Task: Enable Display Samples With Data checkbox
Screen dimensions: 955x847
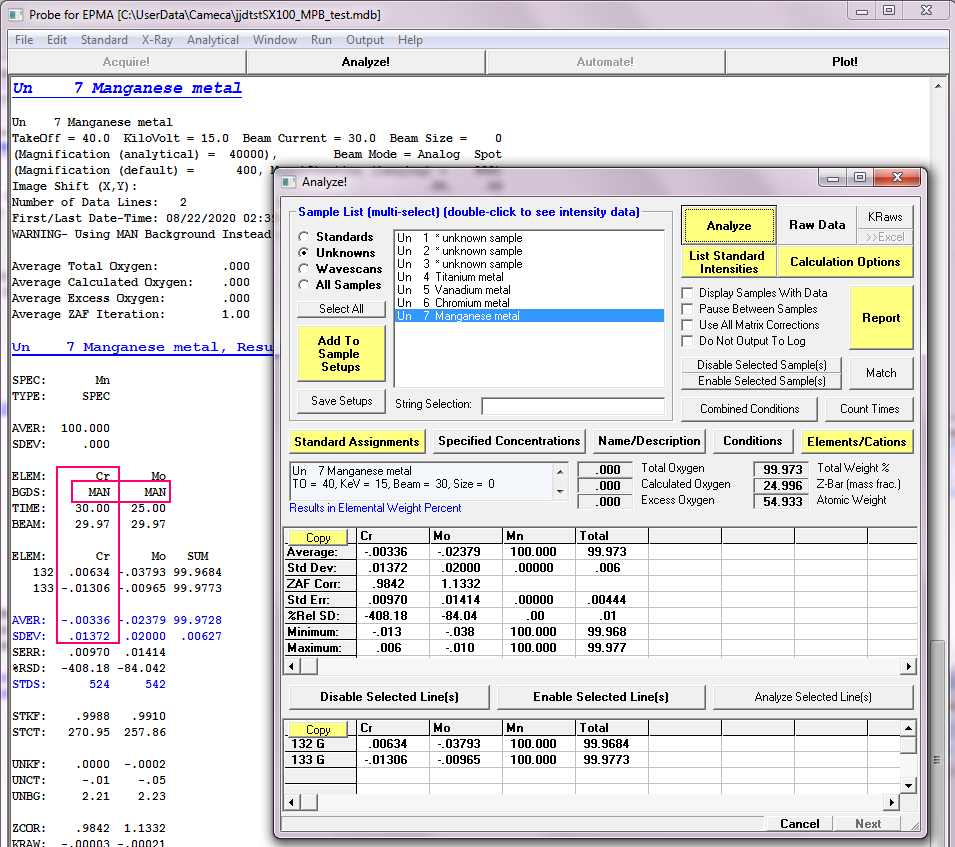Action: [688, 293]
